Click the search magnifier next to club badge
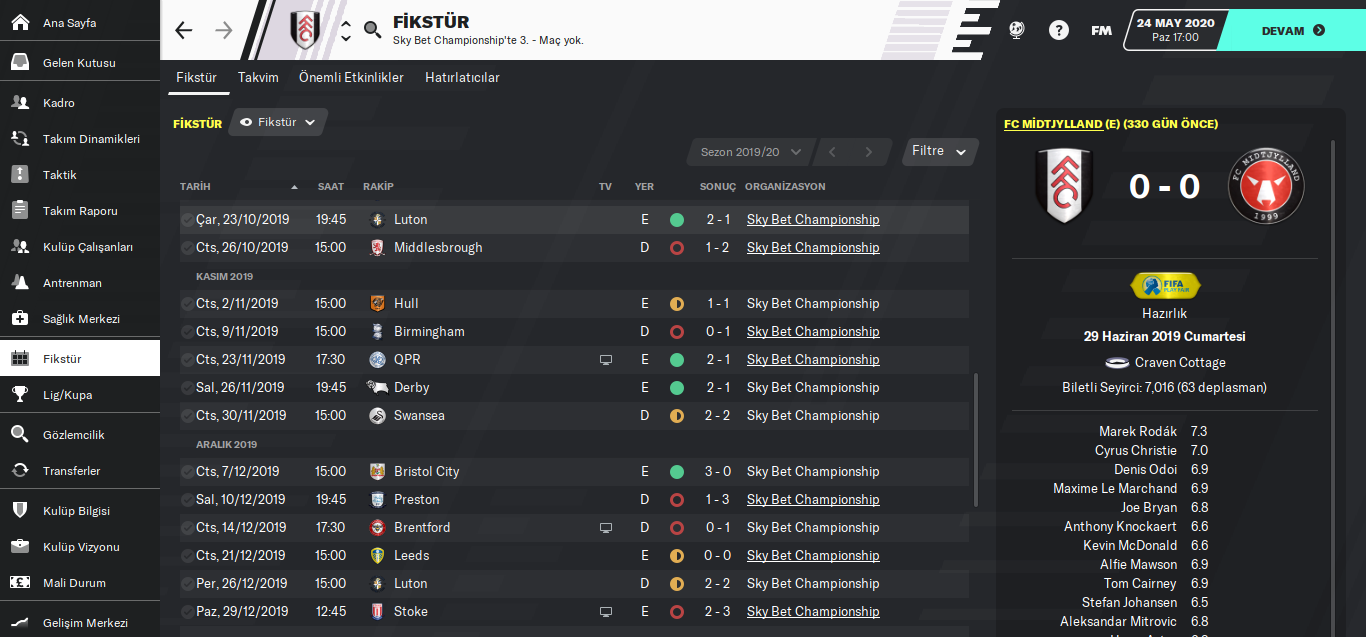 (373, 30)
